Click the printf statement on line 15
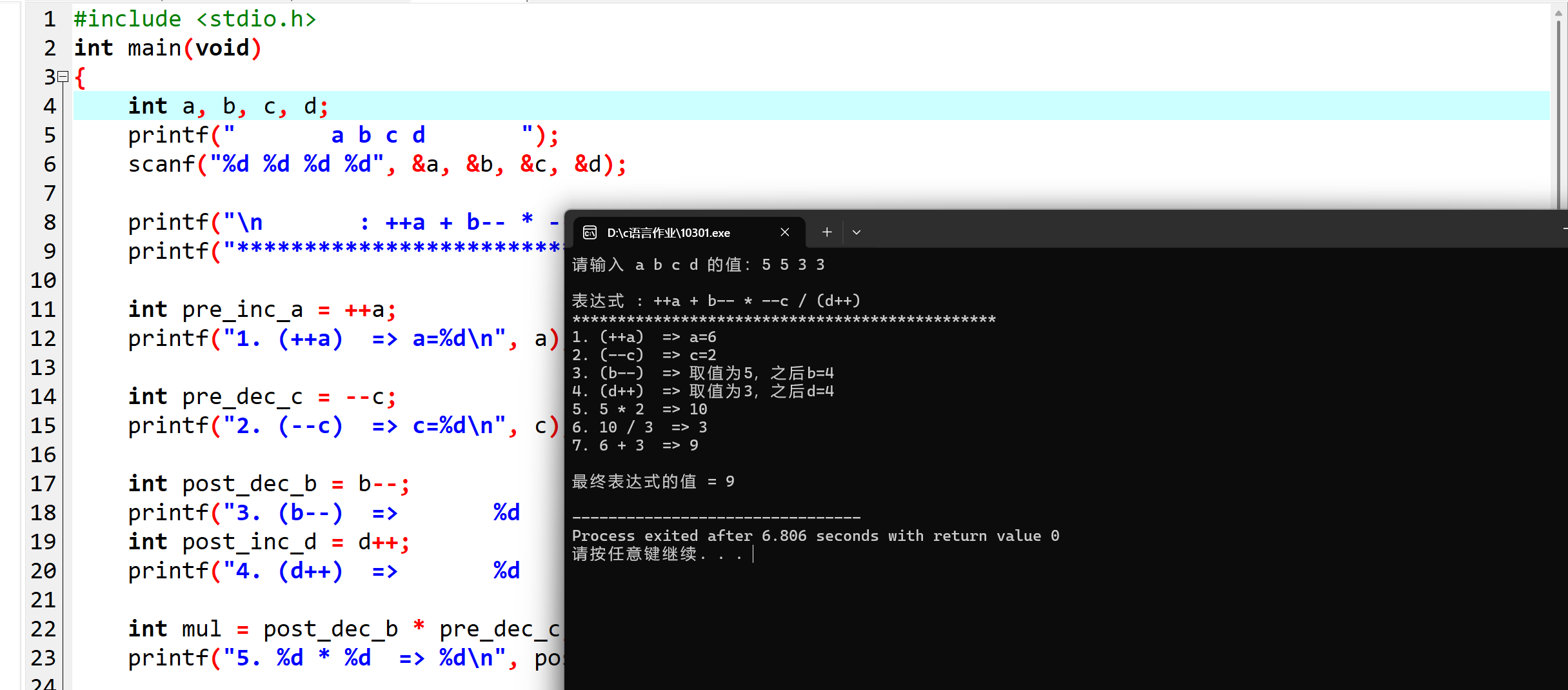This screenshot has height=690, width=1568. pos(344,425)
